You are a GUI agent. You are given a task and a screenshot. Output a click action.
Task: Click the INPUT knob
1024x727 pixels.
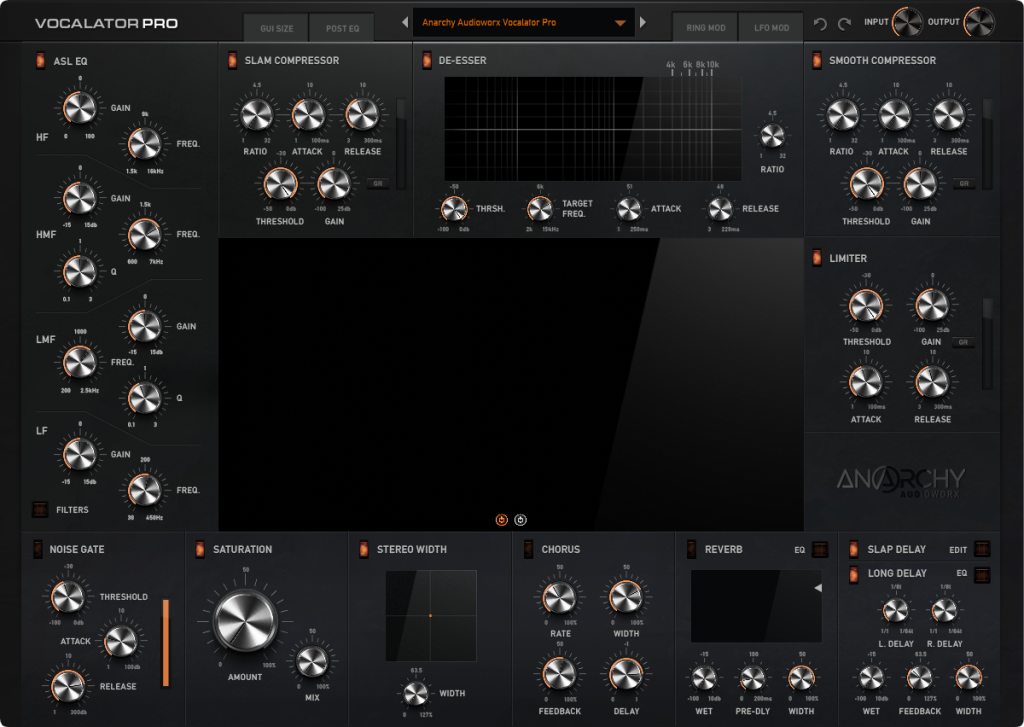[907, 22]
